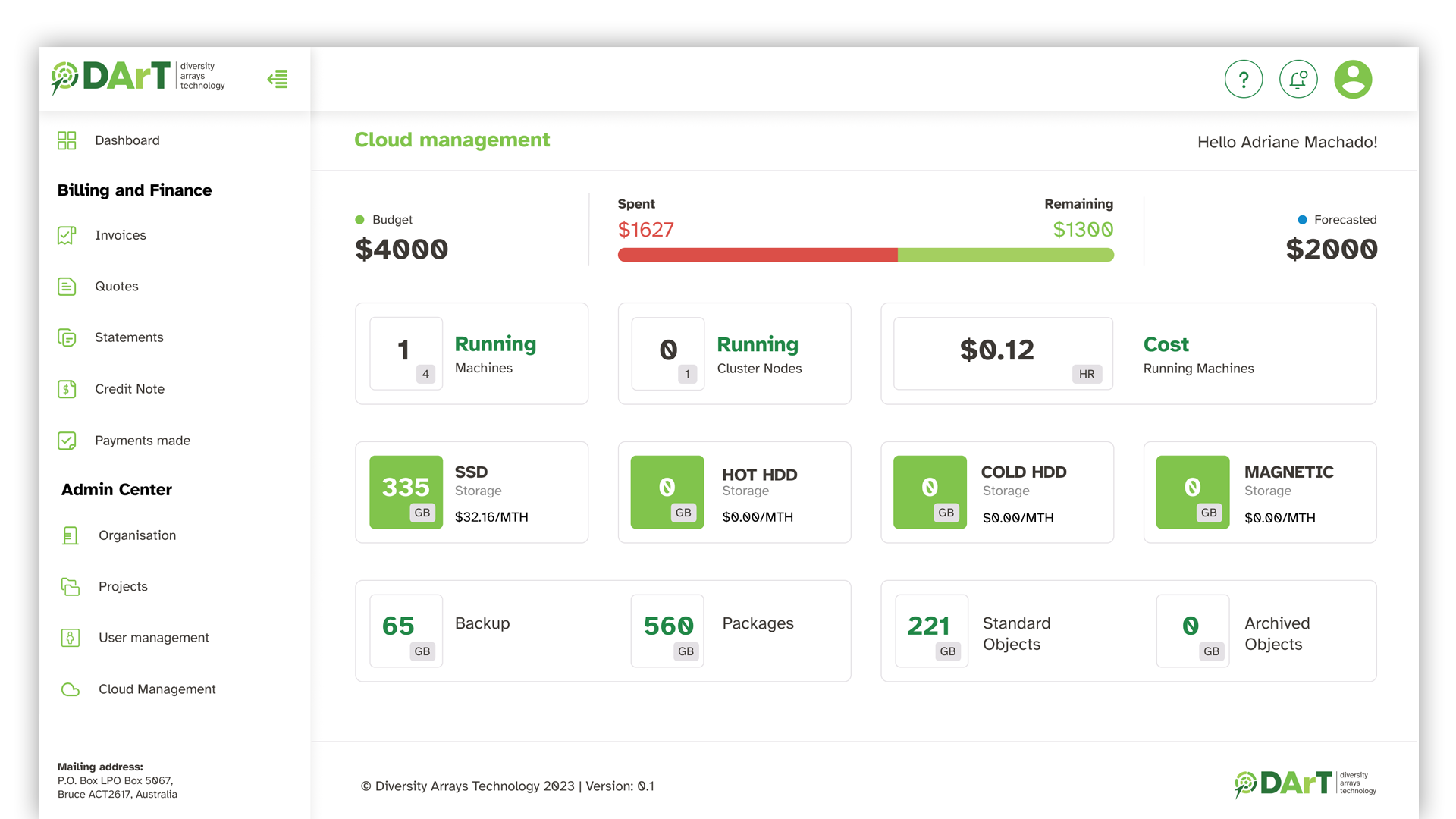Open the notifications bell icon

(1298, 79)
